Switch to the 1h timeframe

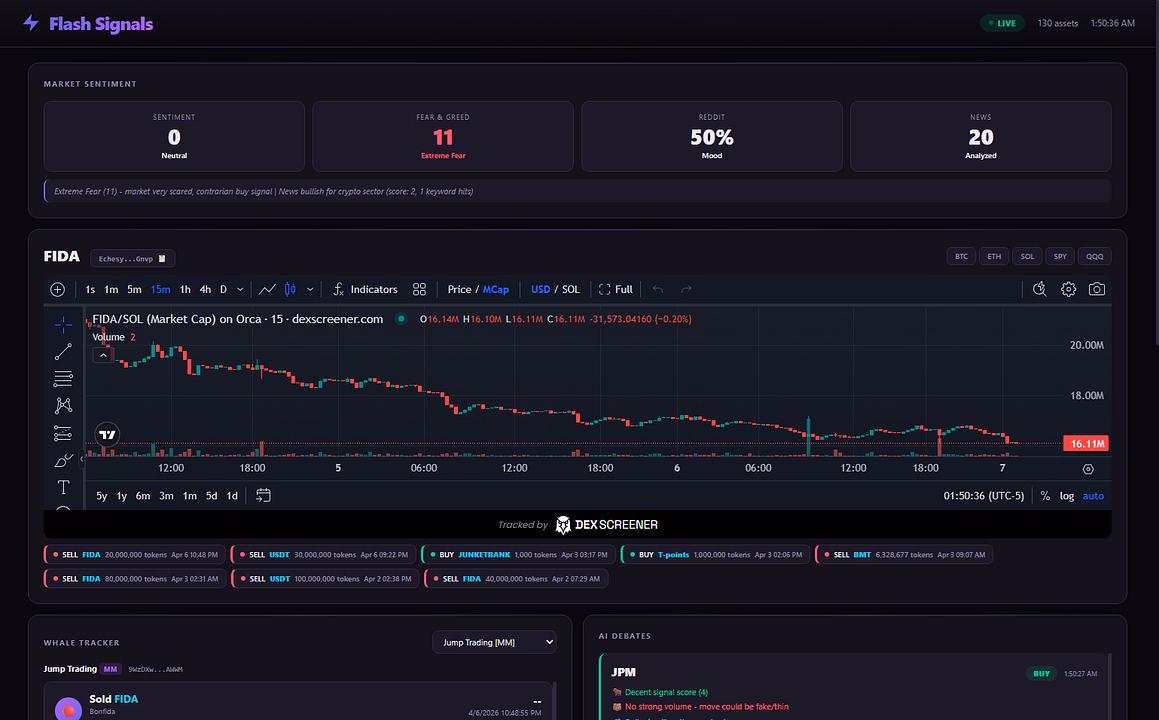point(185,289)
